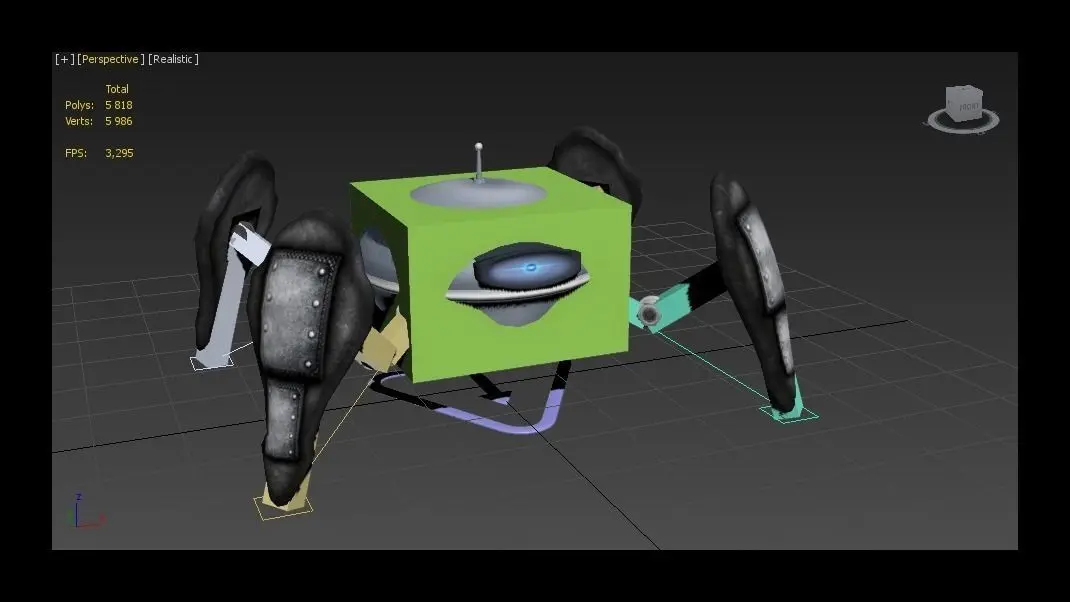Open the [+] viewport general menu
The image size is (1070, 602).
point(65,59)
